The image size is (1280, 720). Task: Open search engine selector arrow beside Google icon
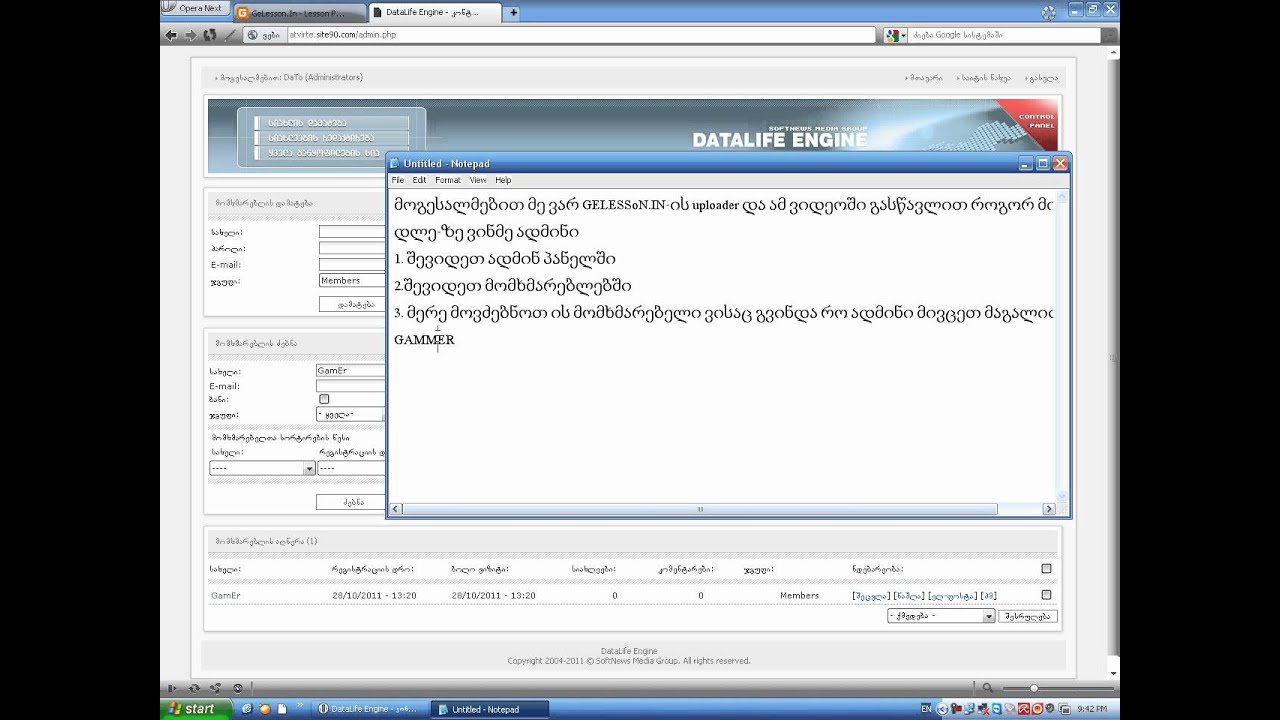click(x=903, y=35)
